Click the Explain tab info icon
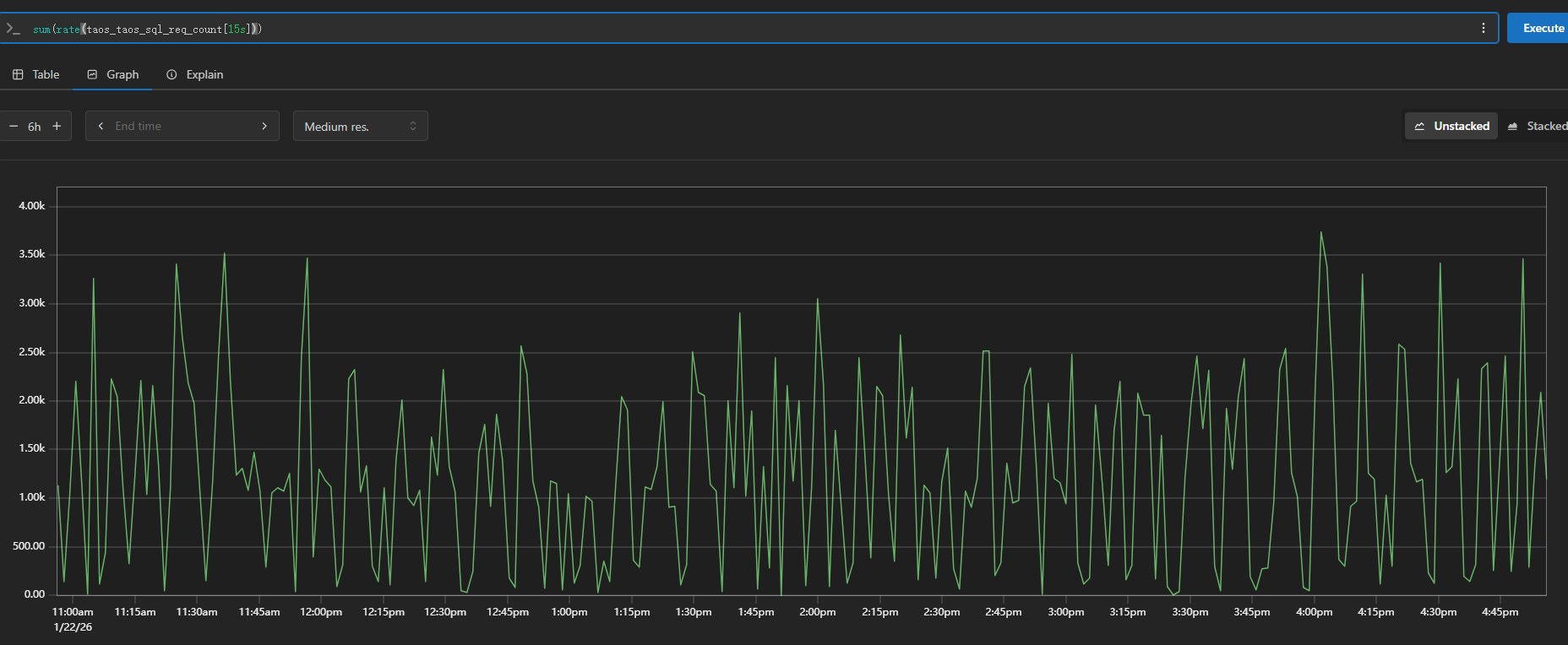The width and height of the screenshot is (1568, 645). [171, 74]
